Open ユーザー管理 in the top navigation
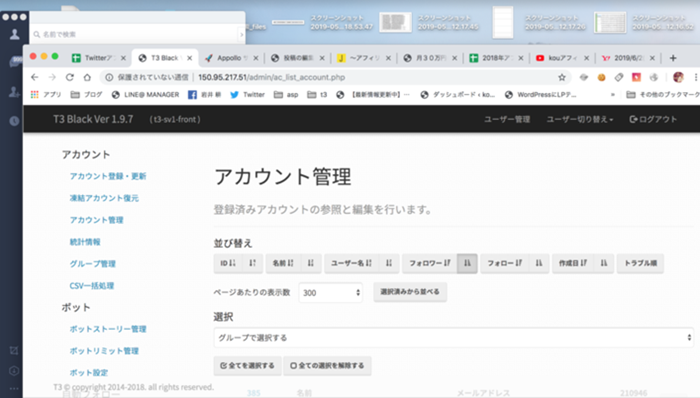Viewport: 700px width, 398px height. 507,119
